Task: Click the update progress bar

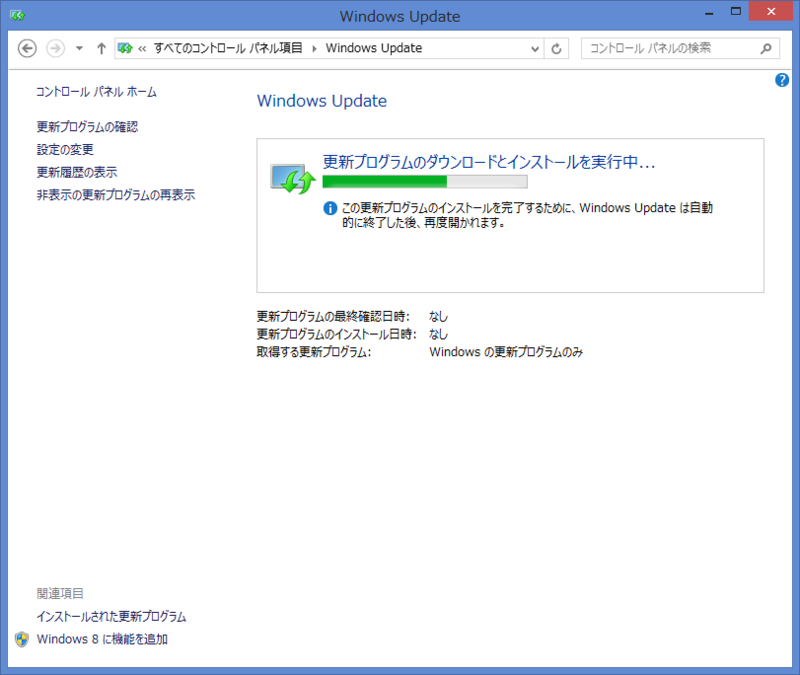Action: (x=425, y=182)
